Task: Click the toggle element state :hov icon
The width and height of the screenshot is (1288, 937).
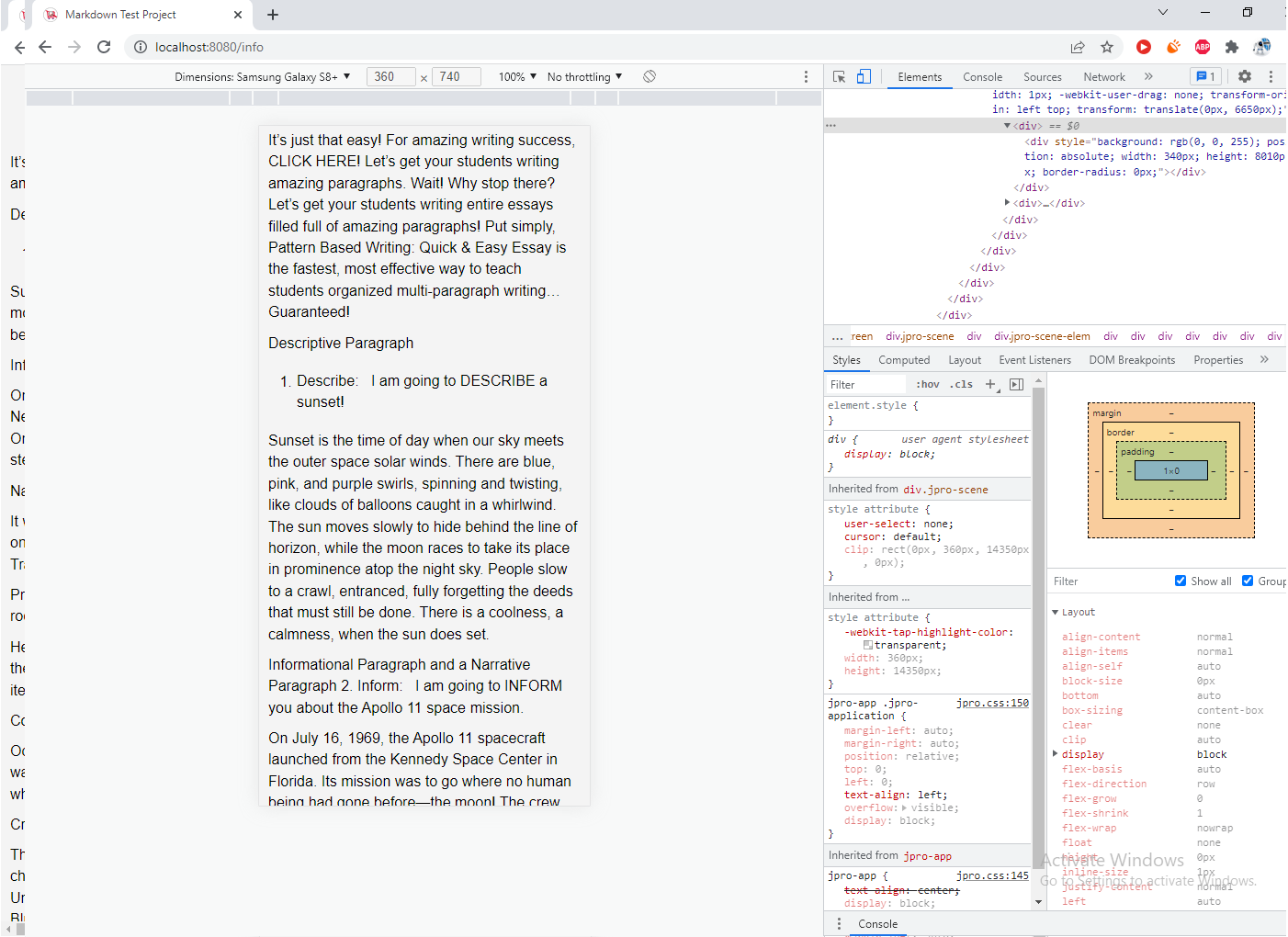Action: pyautogui.click(x=927, y=384)
